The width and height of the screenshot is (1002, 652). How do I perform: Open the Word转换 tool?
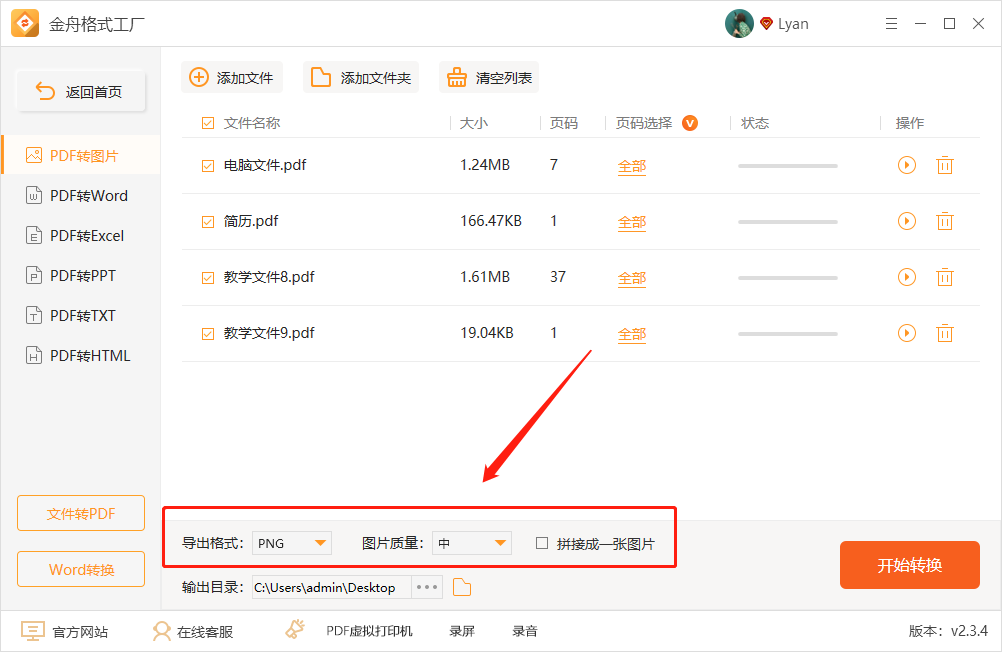tap(81, 569)
